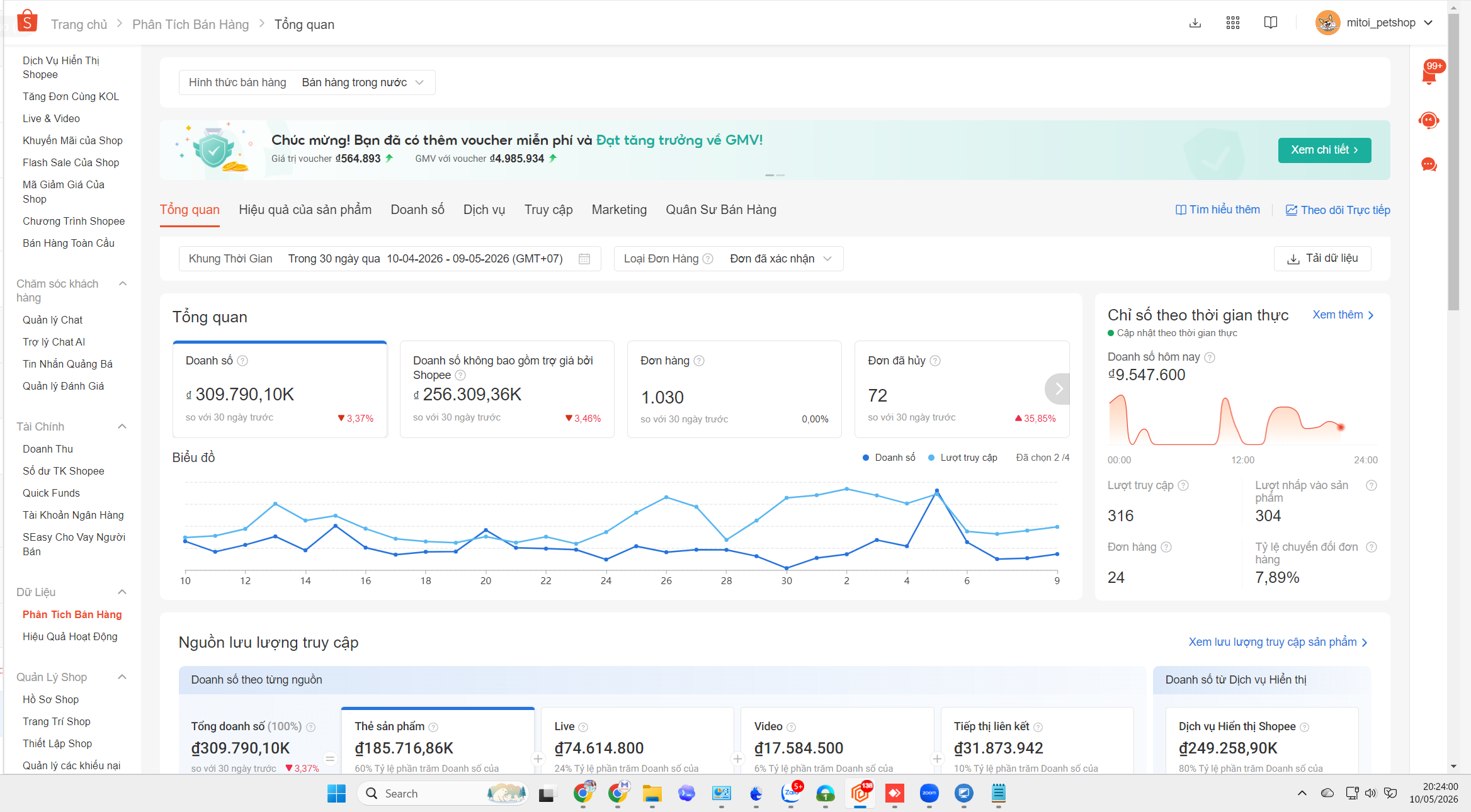Click the help icon beside Lượt nhấp vào sản phẩm
The height and width of the screenshot is (812, 1471).
click(1372, 485)
